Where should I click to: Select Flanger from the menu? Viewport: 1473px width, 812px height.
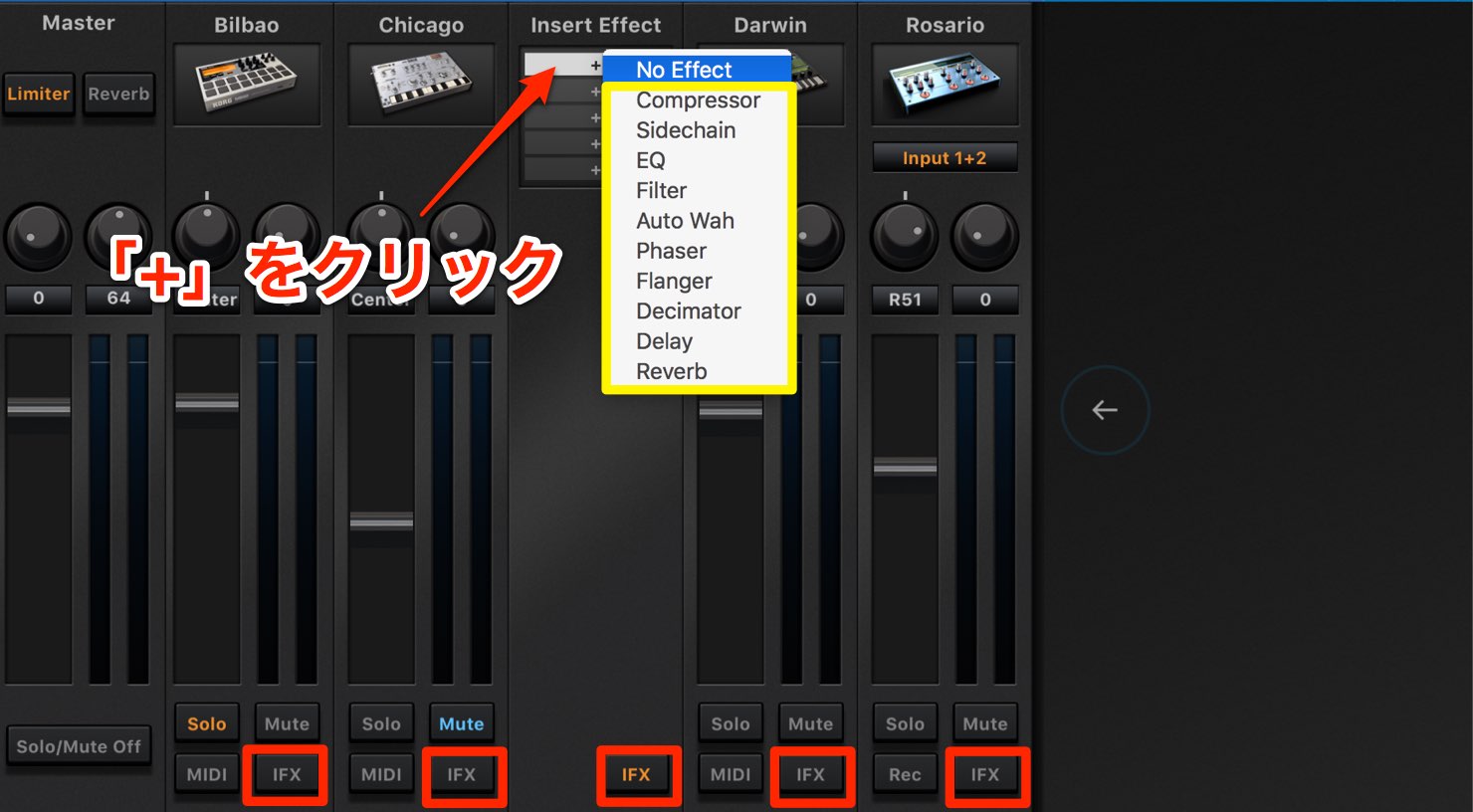click(x=698, y=281)
